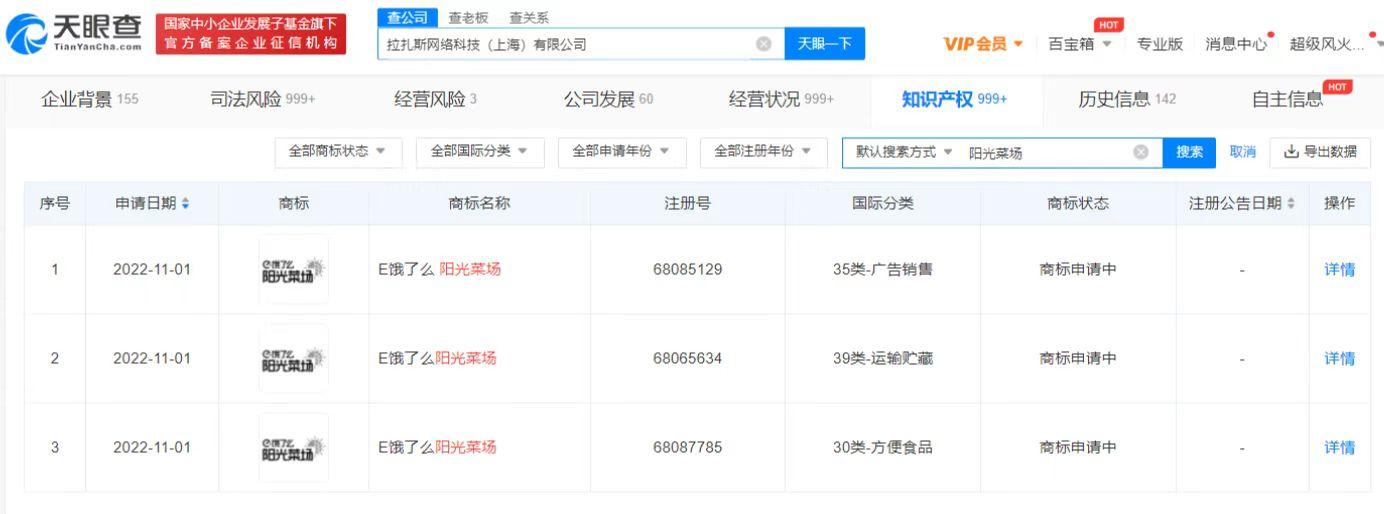Open trademark image for the 30类 row
This screenshot has width=1384, height=514.
pyautogui.click(x=293, y=447)
